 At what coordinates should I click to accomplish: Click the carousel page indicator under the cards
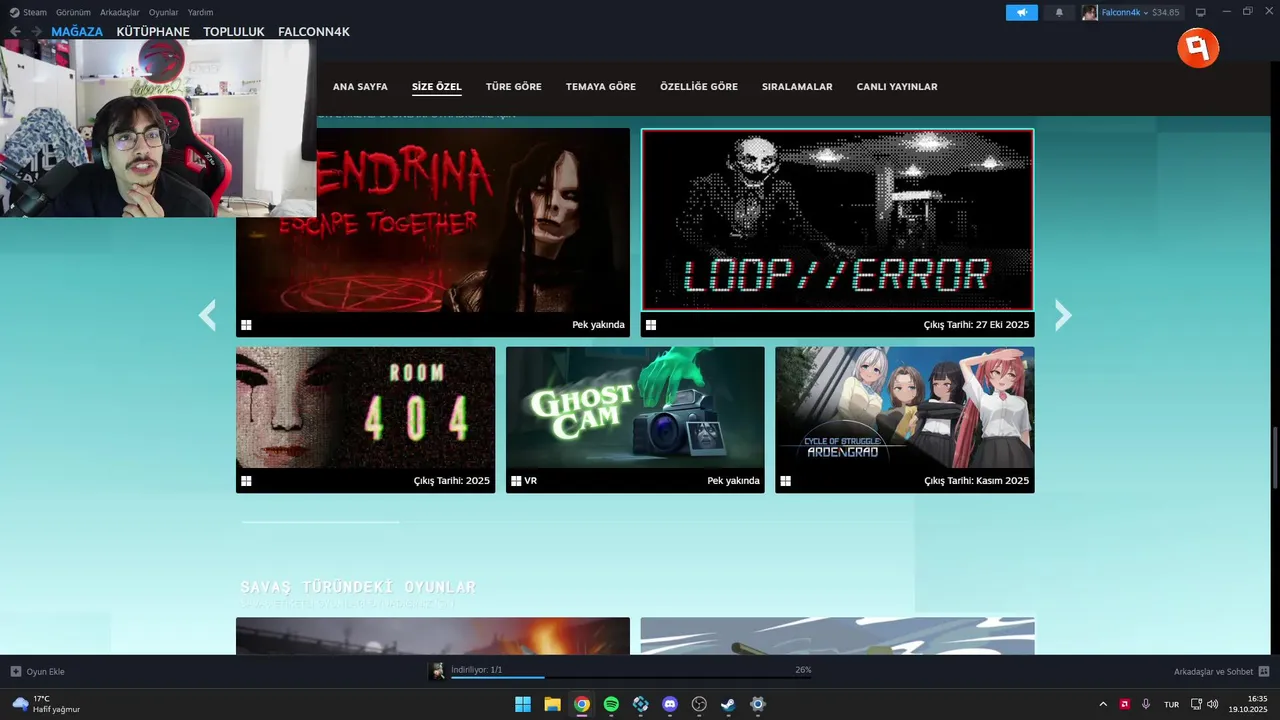point(320,522)
